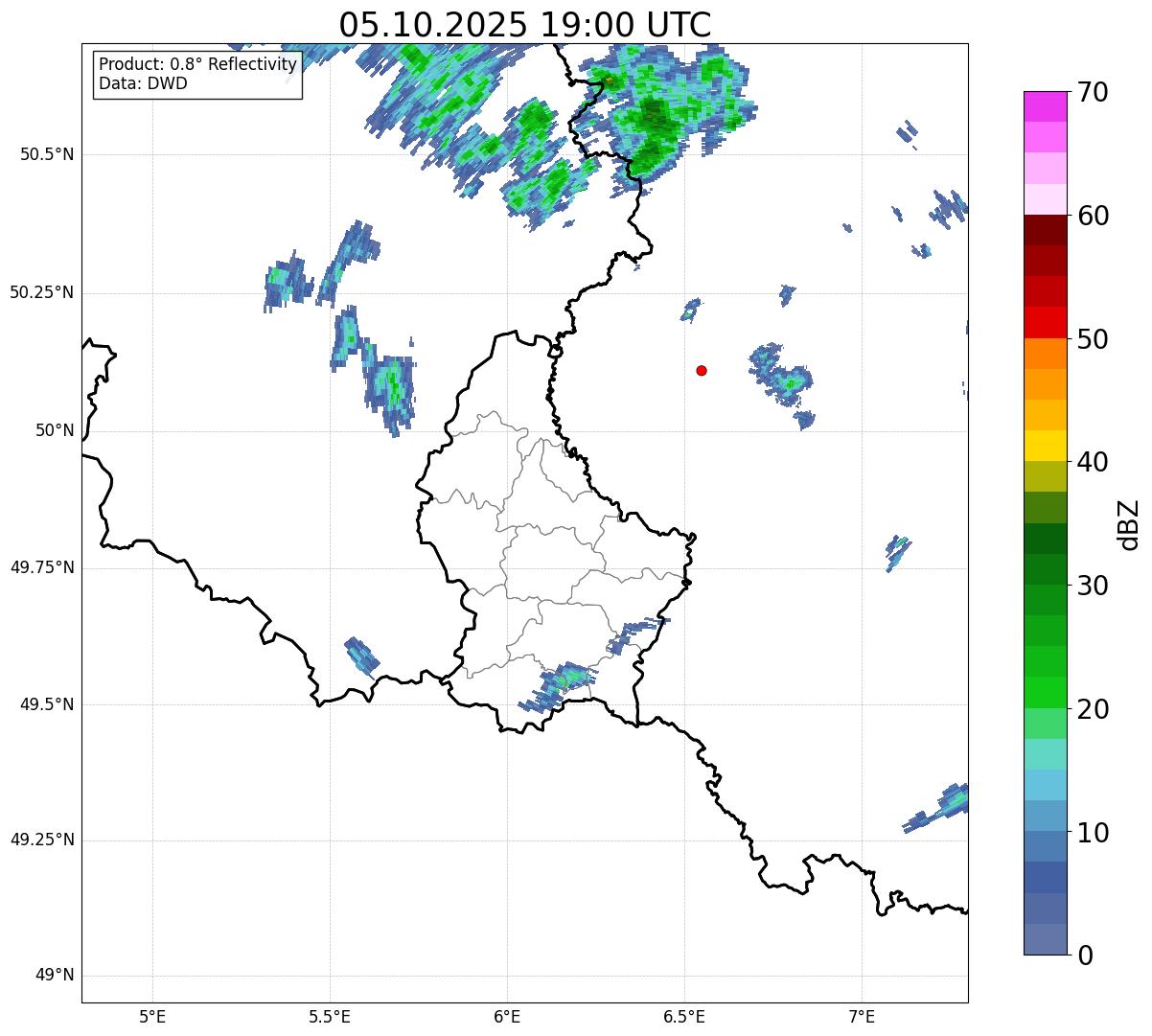Click the magenta top colorbar segment
This screenshot has height=1036, width=1152.
coord(1046,106)
